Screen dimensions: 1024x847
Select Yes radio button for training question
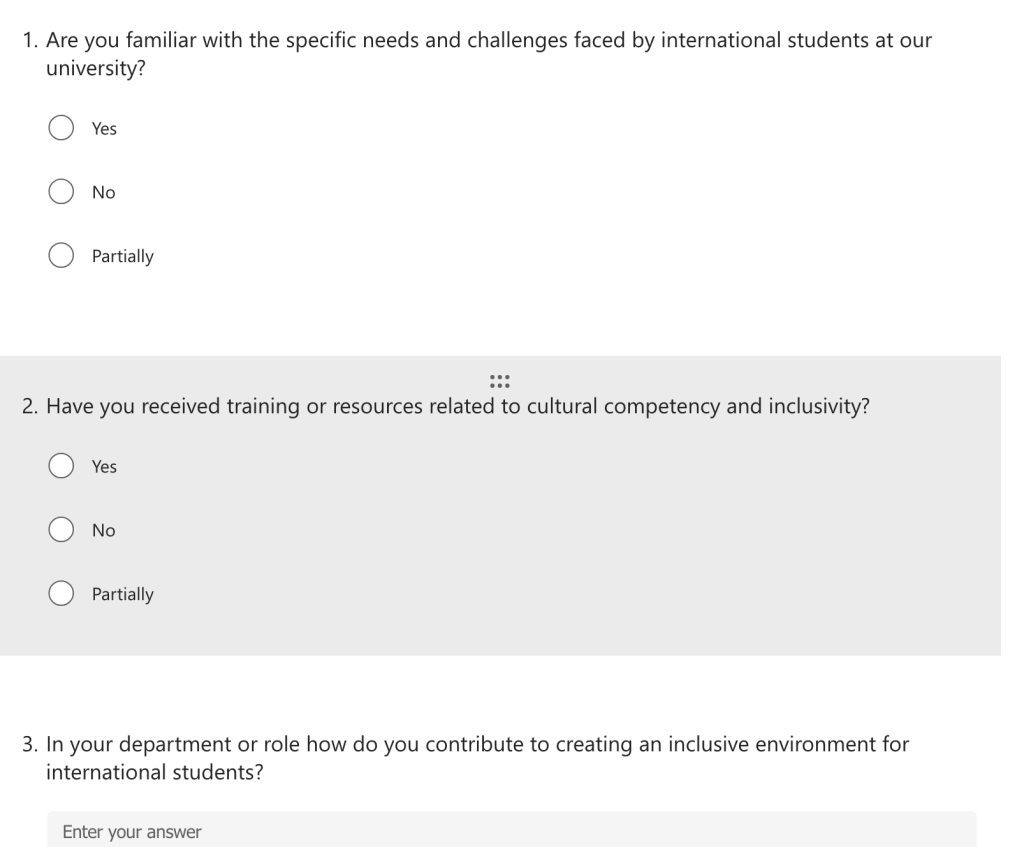tap(61, 466)
